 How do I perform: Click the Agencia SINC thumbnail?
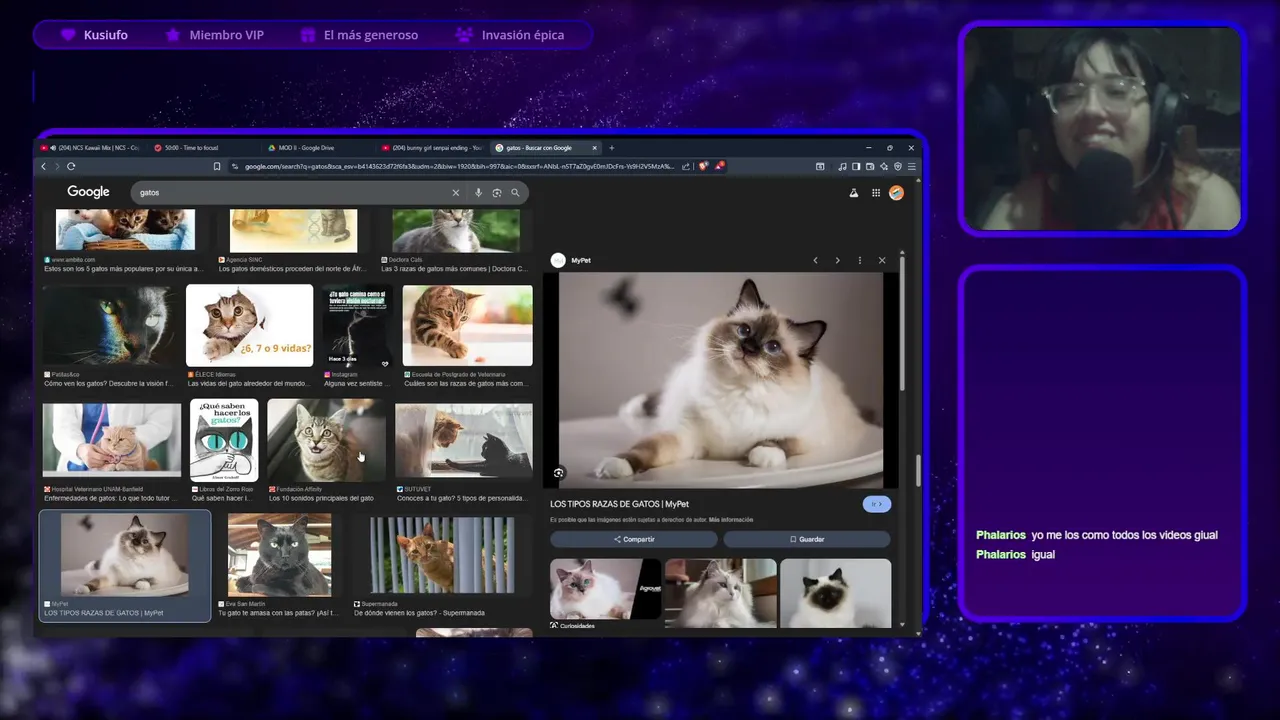point(293,231)
